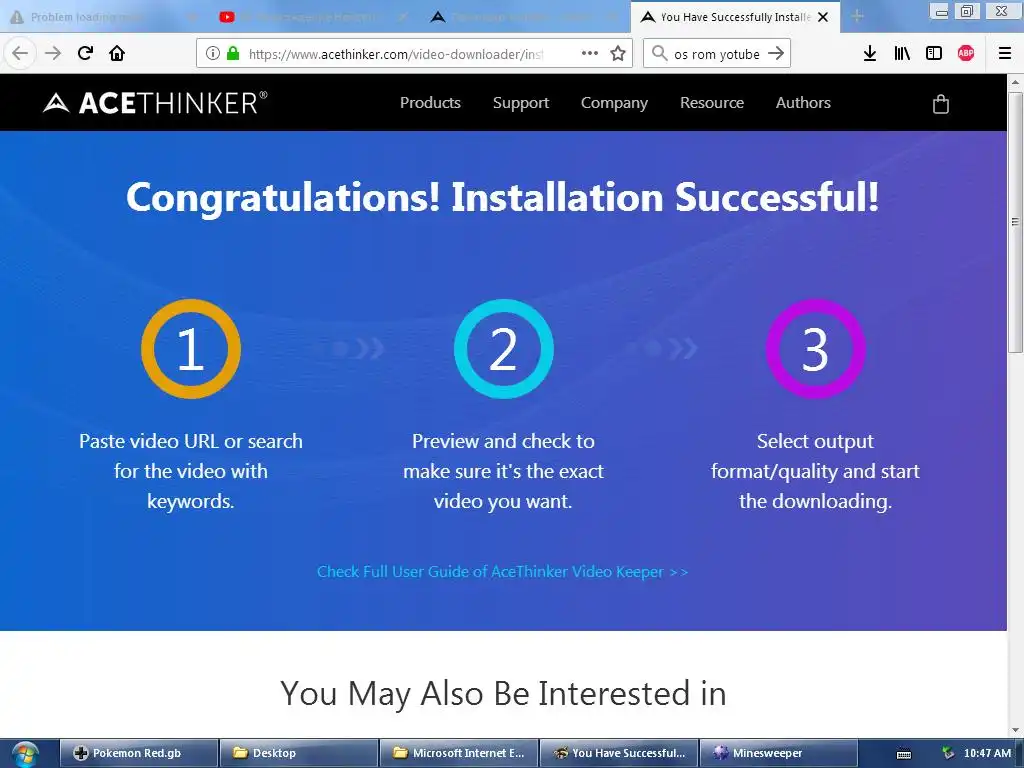Click the 10:47 AM clock
The width and height of the screenshot is (1024, 768).
click(x=987, y=753)
